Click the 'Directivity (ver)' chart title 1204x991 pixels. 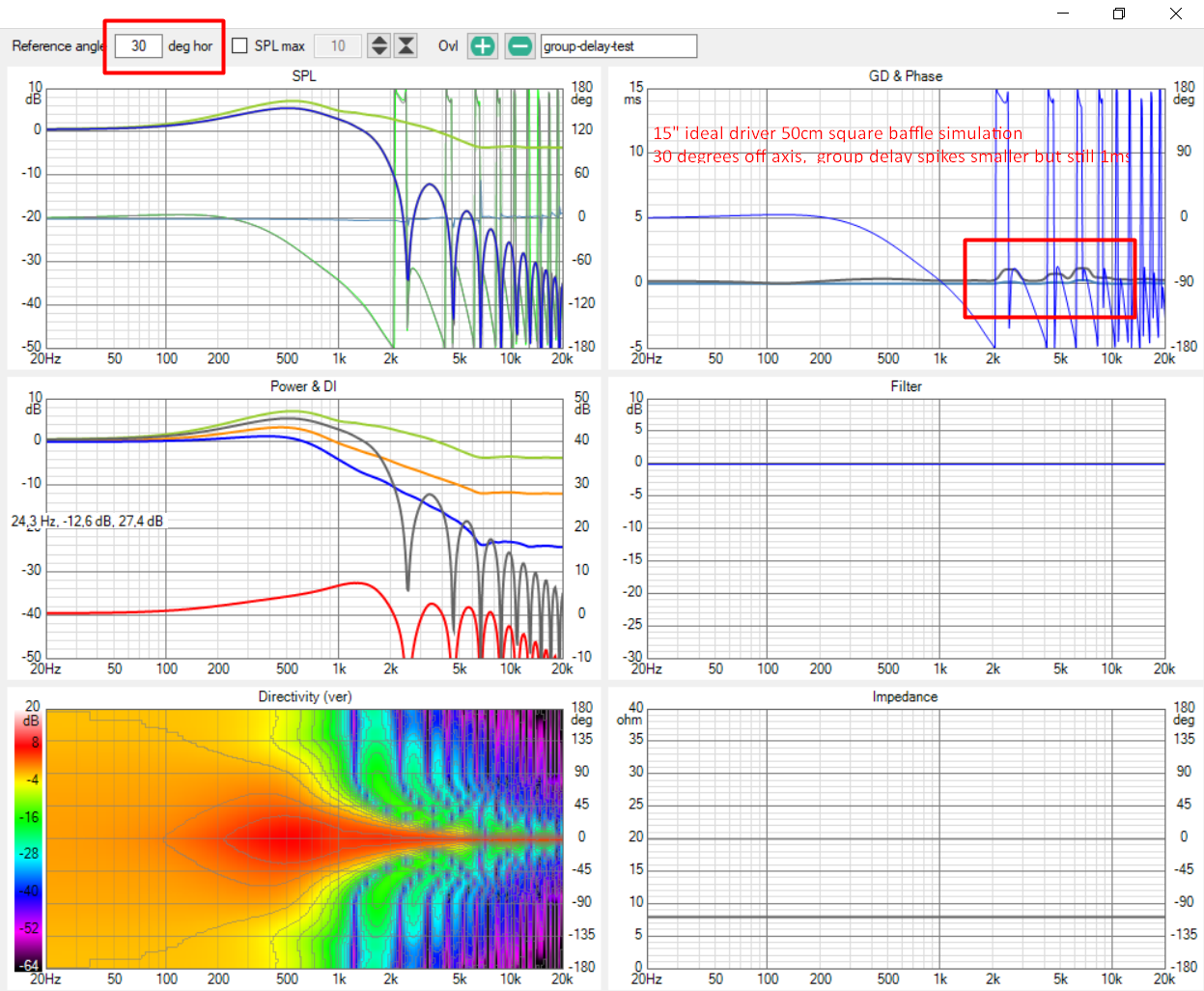[x=305, y=696]
